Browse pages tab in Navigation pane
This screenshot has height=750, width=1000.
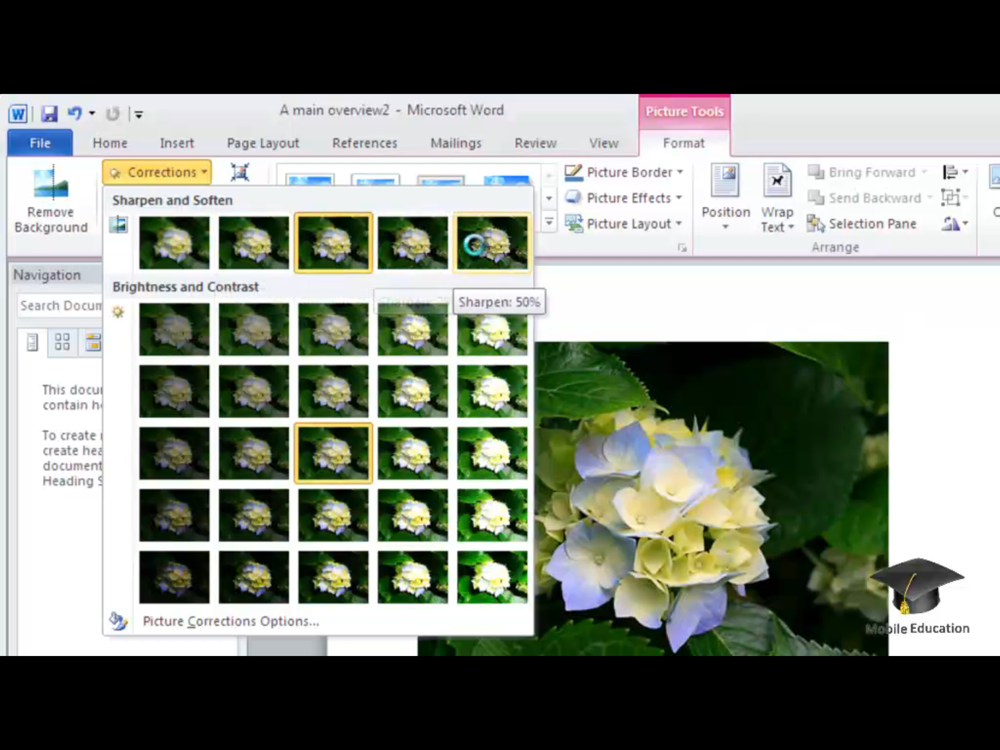pyautogui.click(x=62, y=342)
